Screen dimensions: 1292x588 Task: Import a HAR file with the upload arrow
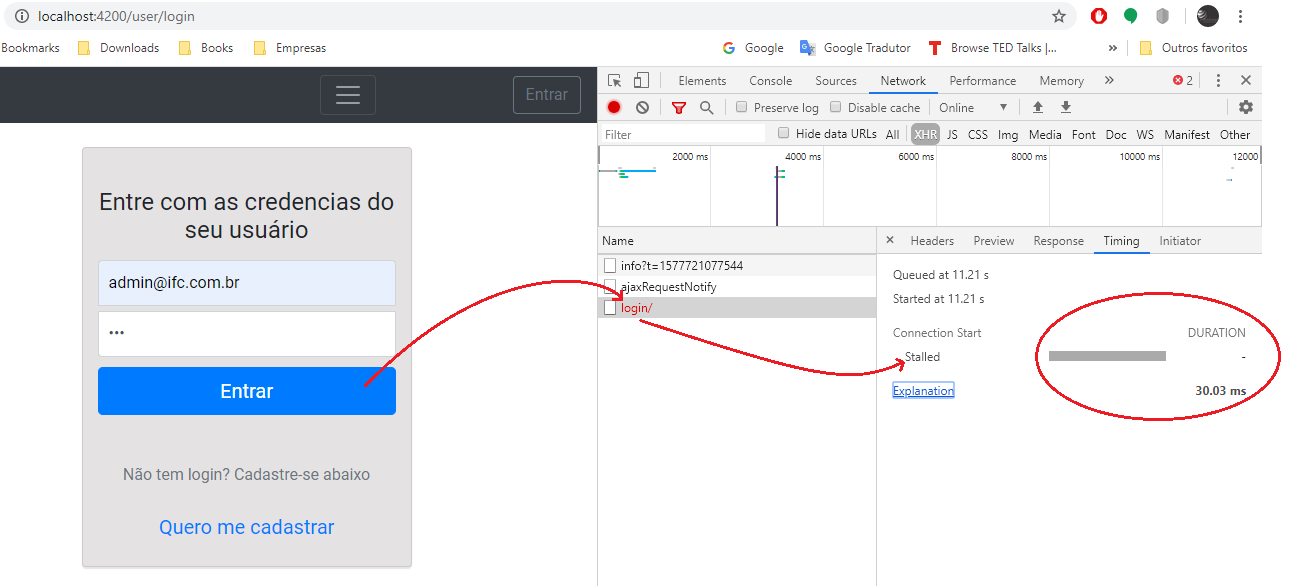coord(1038,107)
